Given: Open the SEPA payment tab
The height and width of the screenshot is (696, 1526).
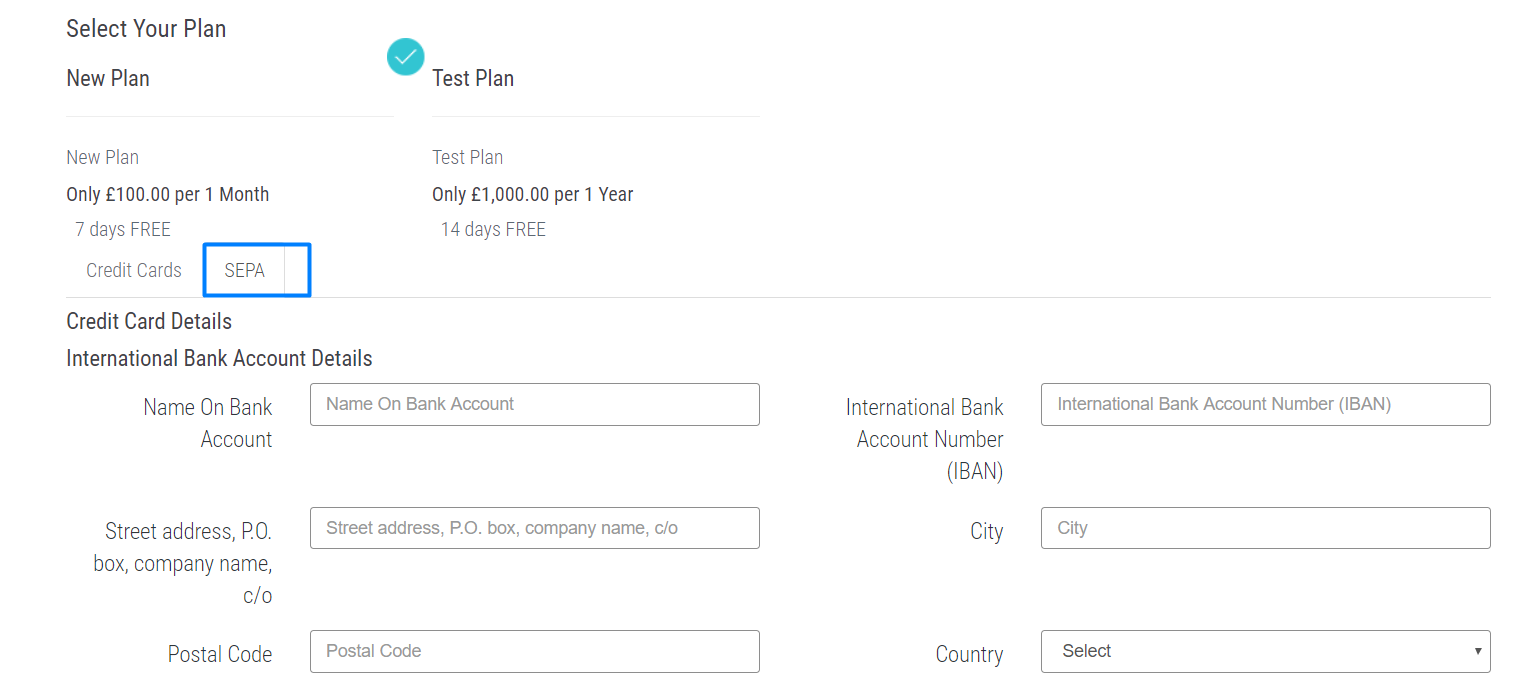Looking at the screenshot, I should pyautogui.click(x=245, y=270).
